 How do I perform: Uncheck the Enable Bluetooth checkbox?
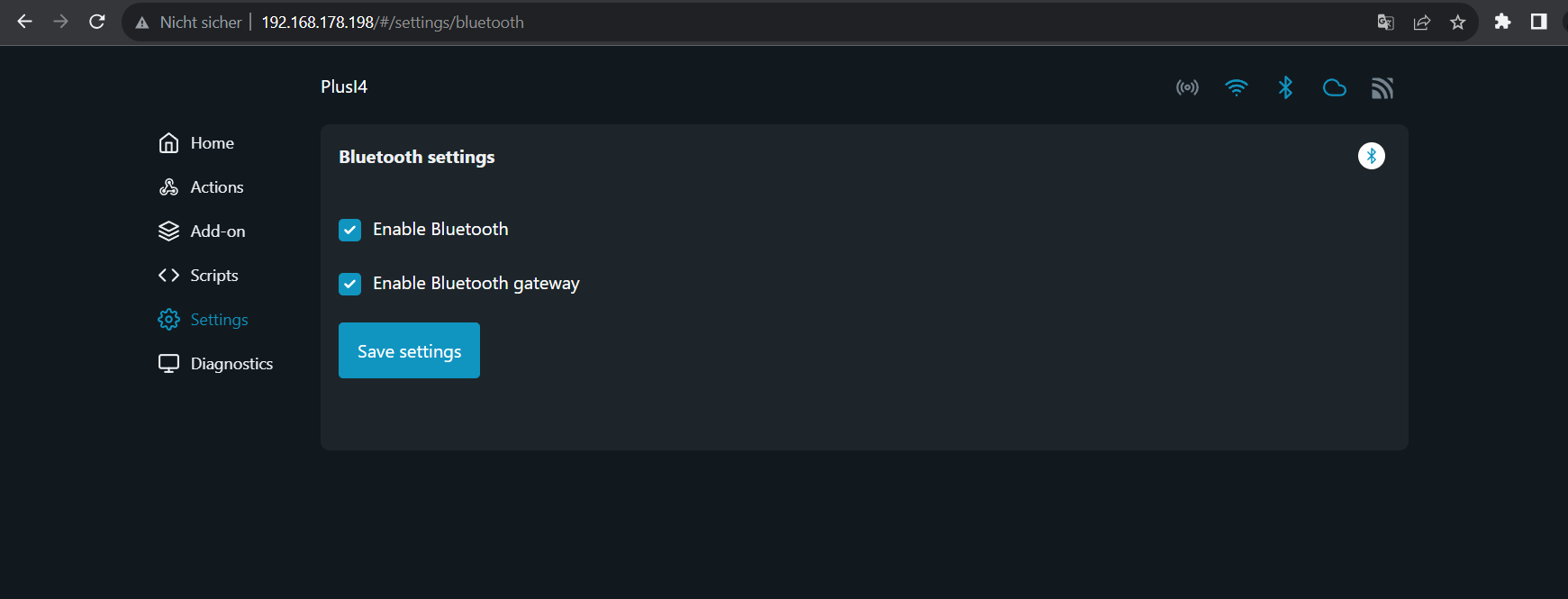point(349,230)
